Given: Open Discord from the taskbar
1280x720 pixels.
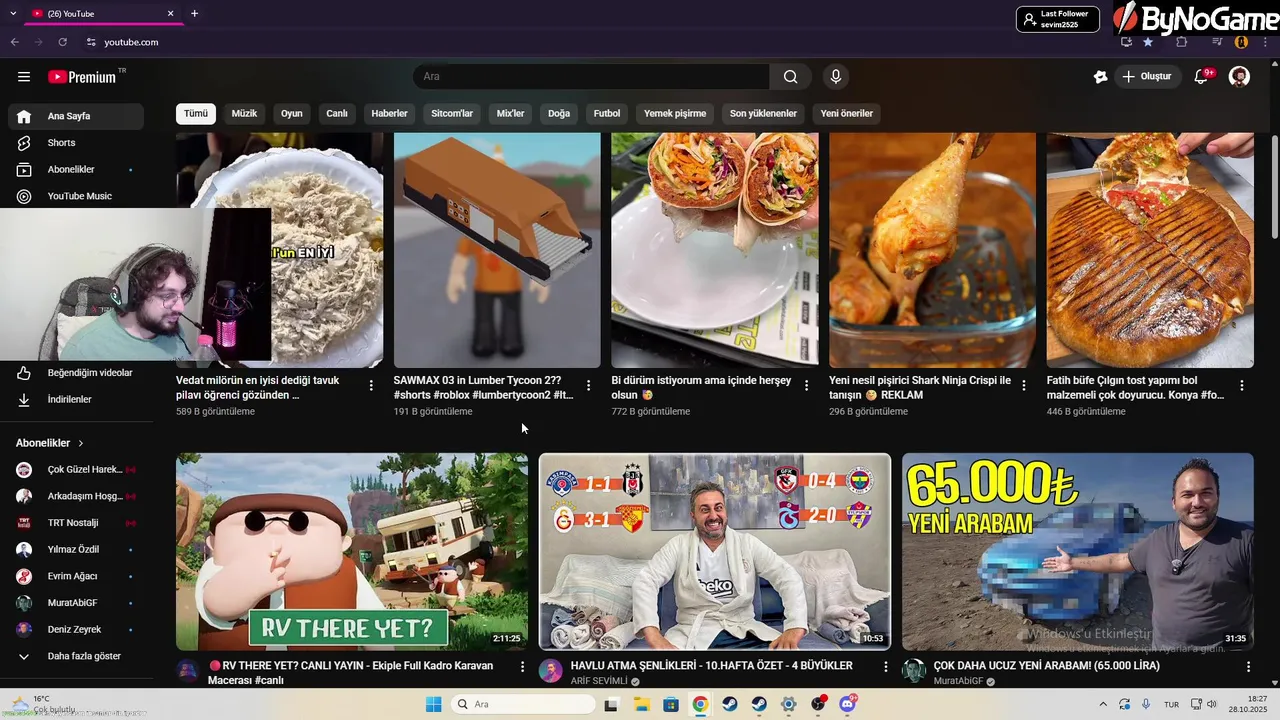Looking at the screenshot, I should click(x=848, y=704).
